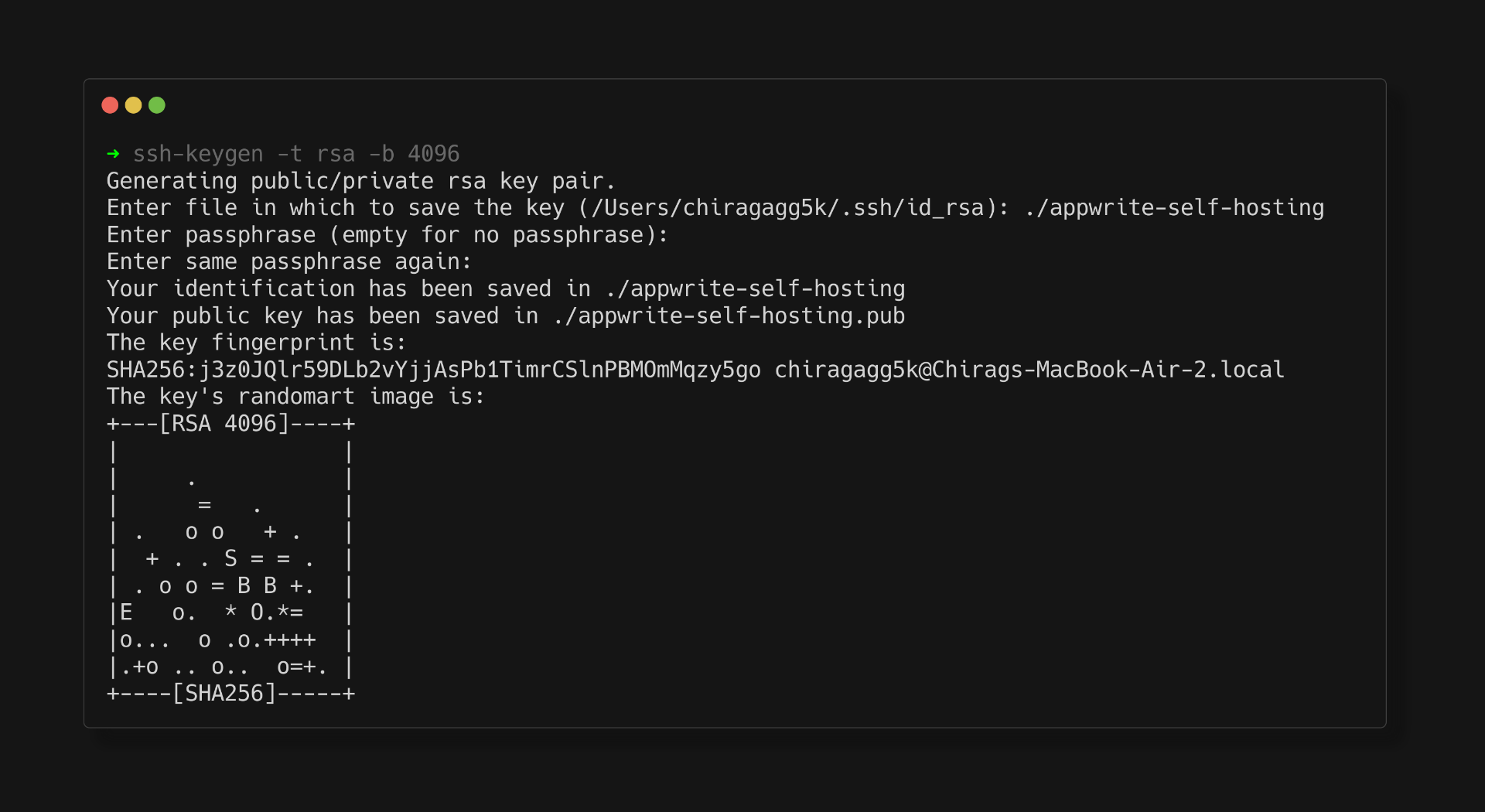
Task: Click the appwrite-self-hosting.pub file path
Action: pos(729,316)
